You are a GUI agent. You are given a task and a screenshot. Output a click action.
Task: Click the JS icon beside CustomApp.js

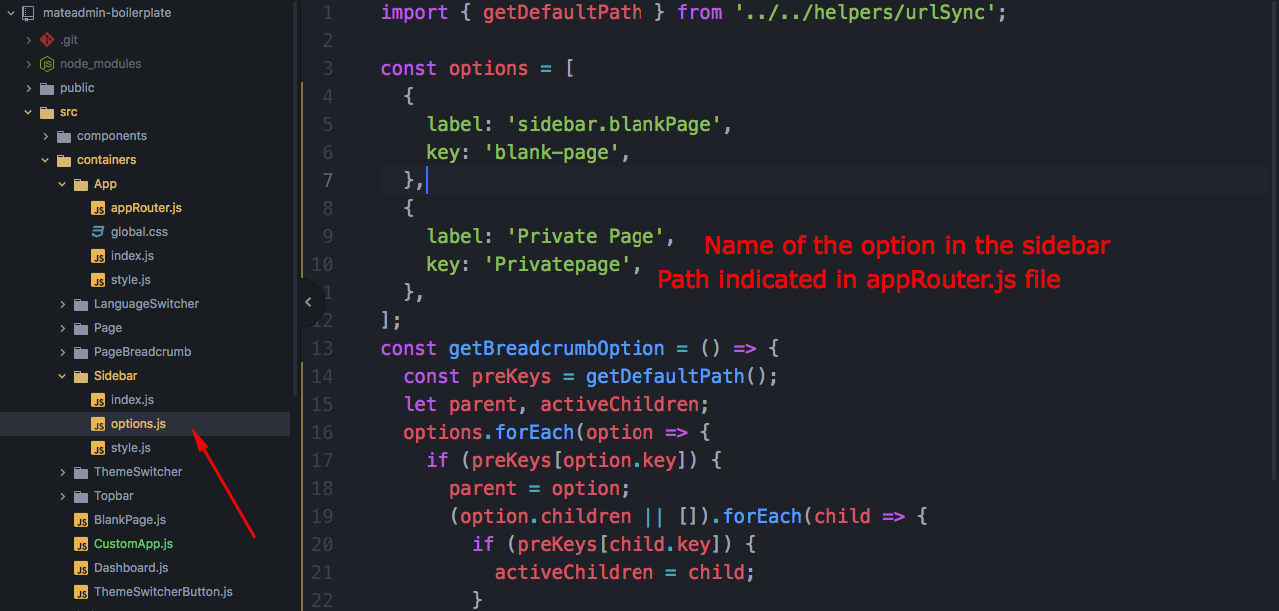point(81,544)
